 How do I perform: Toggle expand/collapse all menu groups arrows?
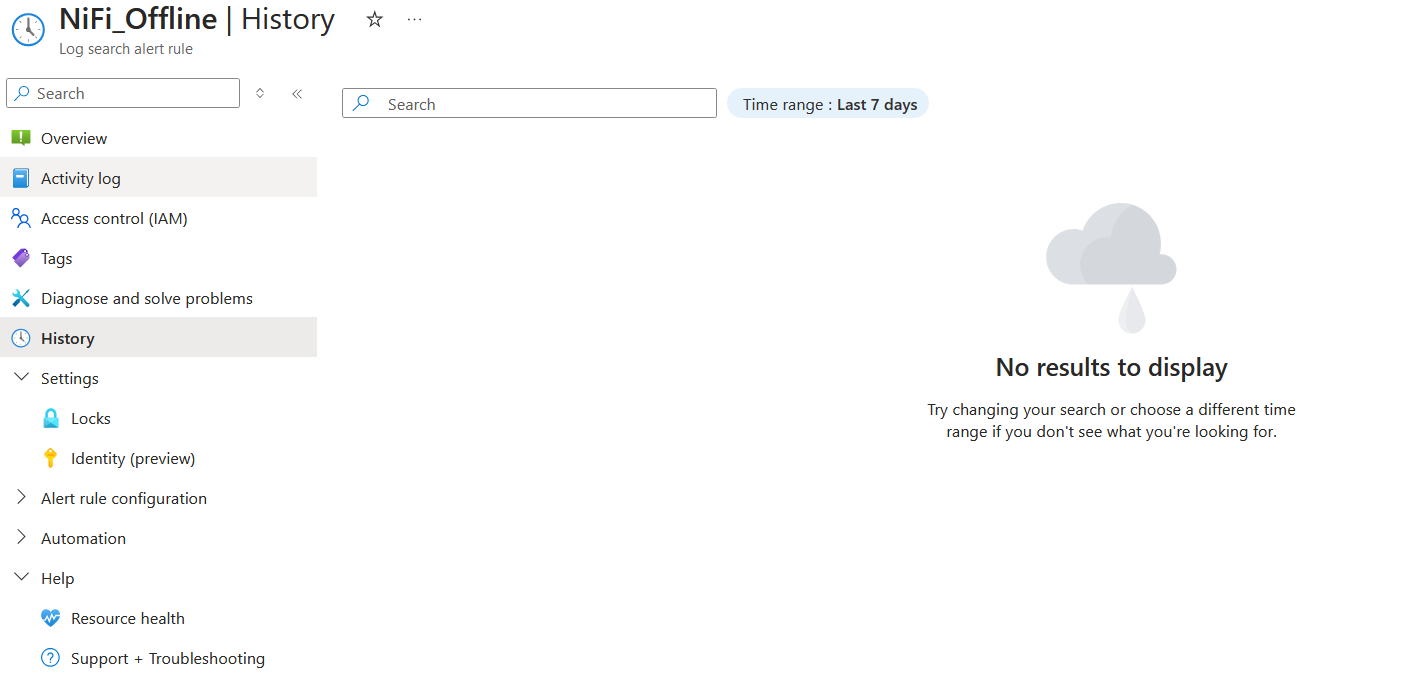260,93
